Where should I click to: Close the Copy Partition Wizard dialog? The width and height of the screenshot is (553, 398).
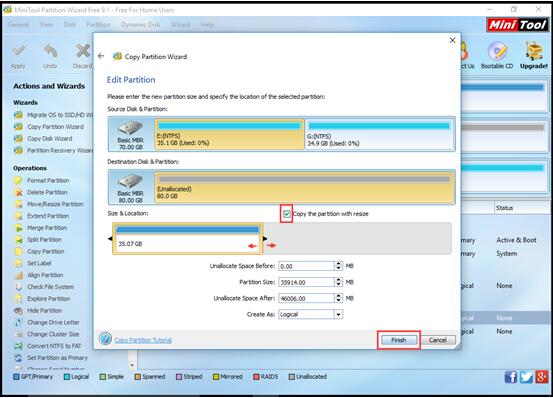point(452,40)
